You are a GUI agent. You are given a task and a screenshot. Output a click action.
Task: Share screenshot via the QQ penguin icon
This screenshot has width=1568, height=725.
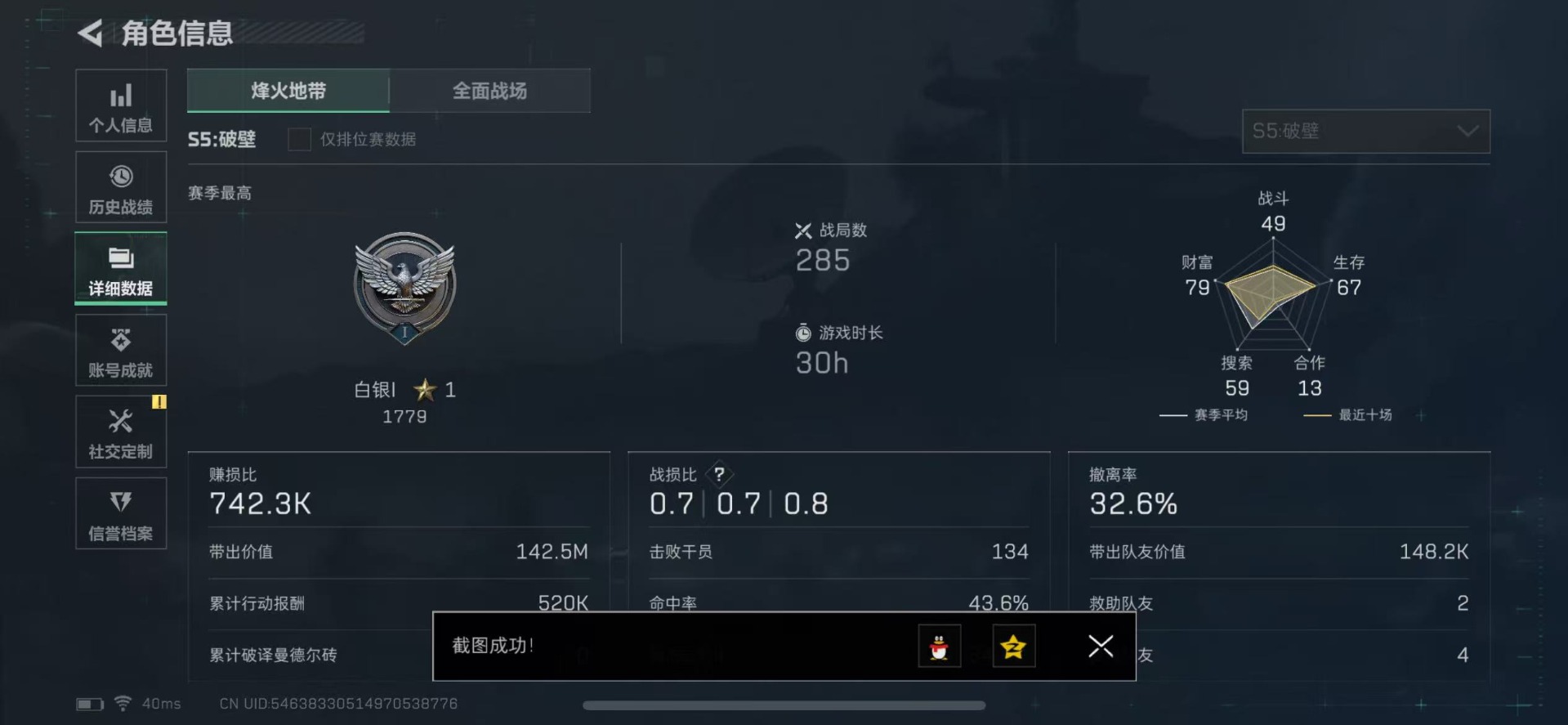click(939, 647)
